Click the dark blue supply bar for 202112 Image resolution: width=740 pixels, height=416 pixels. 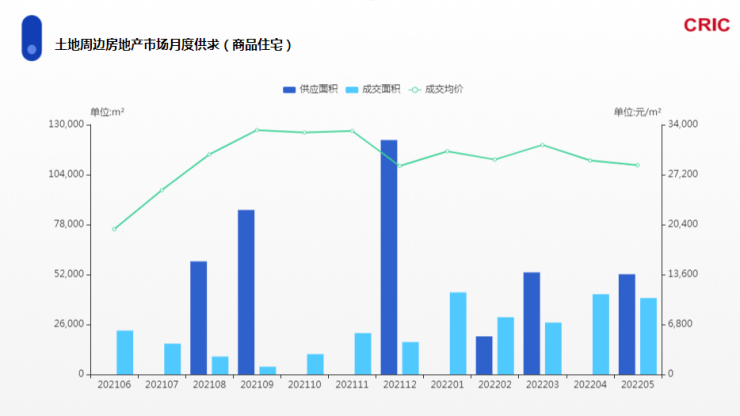click(389, 257)
